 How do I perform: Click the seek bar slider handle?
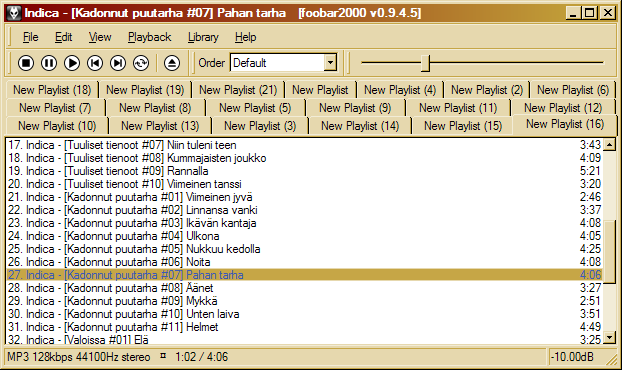coord(425,63)
